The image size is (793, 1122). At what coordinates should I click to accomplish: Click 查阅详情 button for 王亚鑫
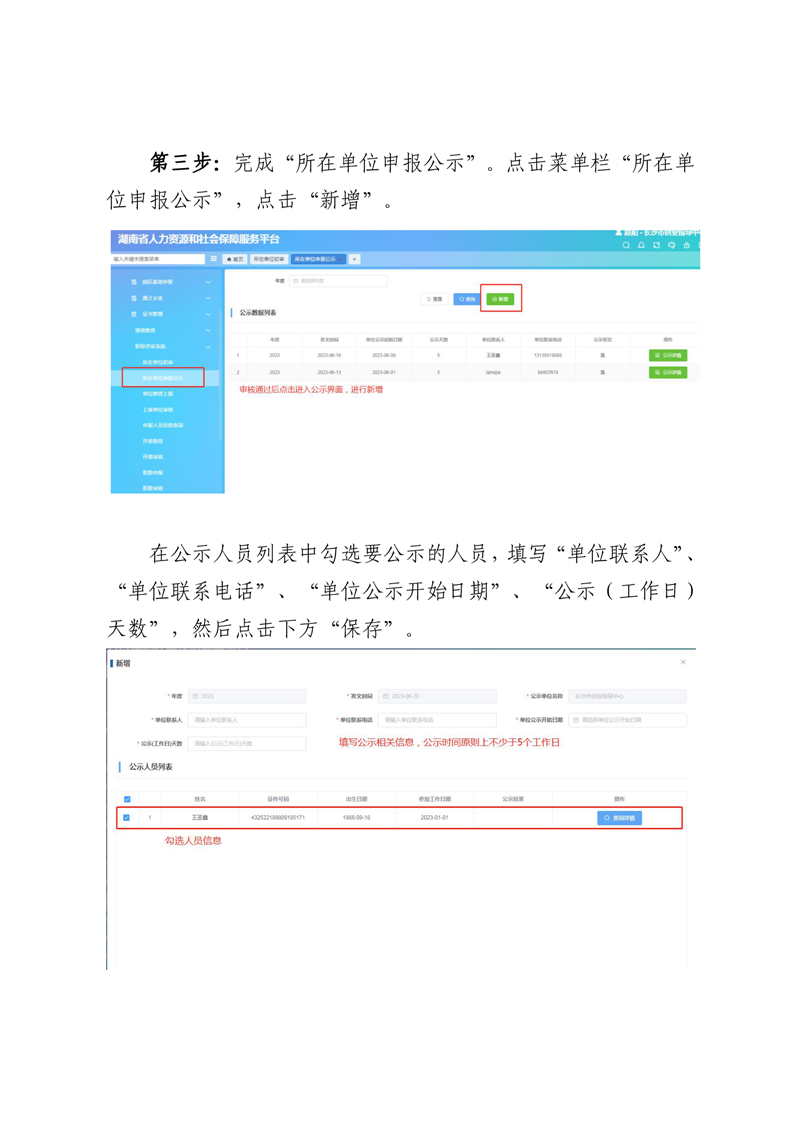tap(619, 818)
